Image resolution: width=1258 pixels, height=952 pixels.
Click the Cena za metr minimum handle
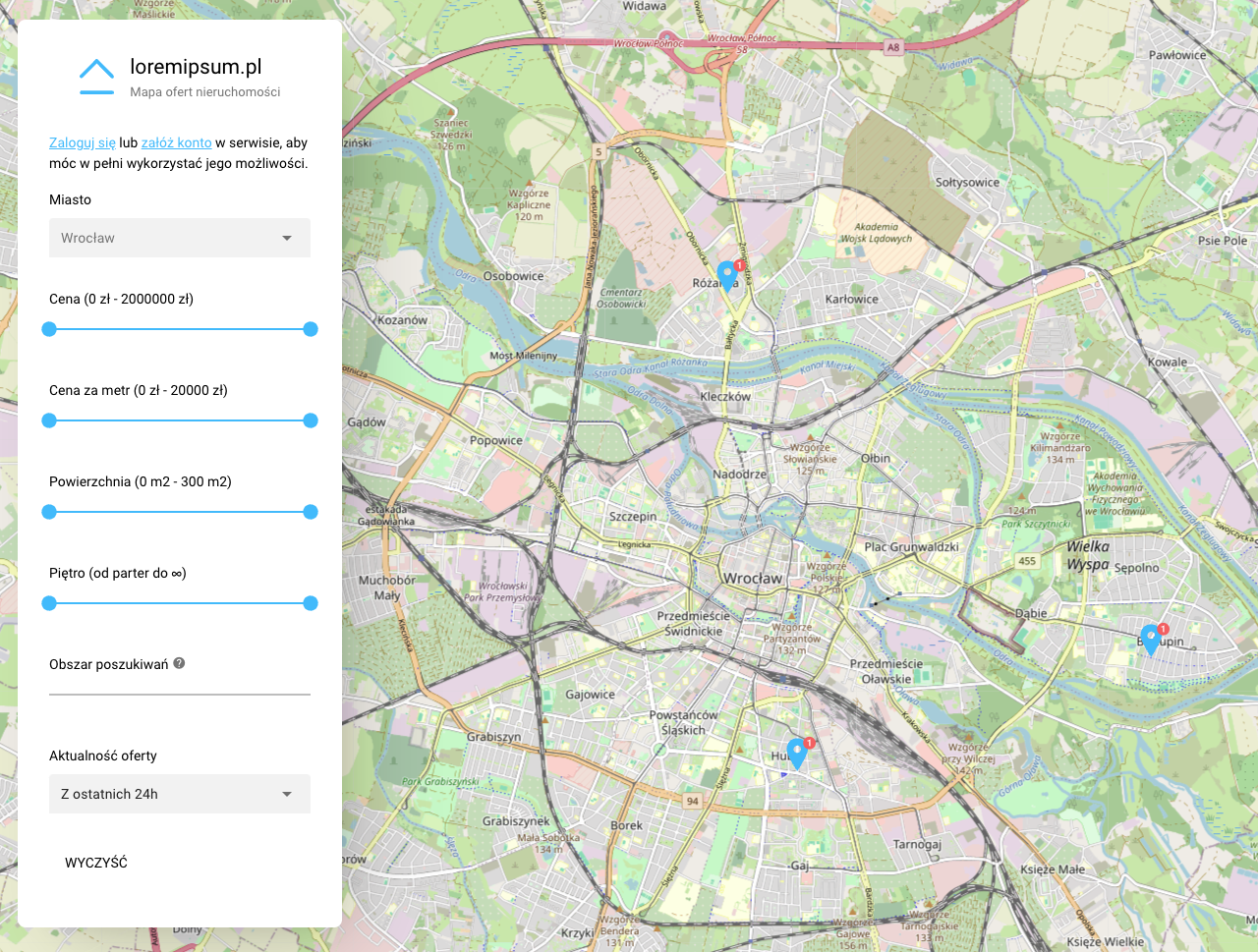coord(49,420)
